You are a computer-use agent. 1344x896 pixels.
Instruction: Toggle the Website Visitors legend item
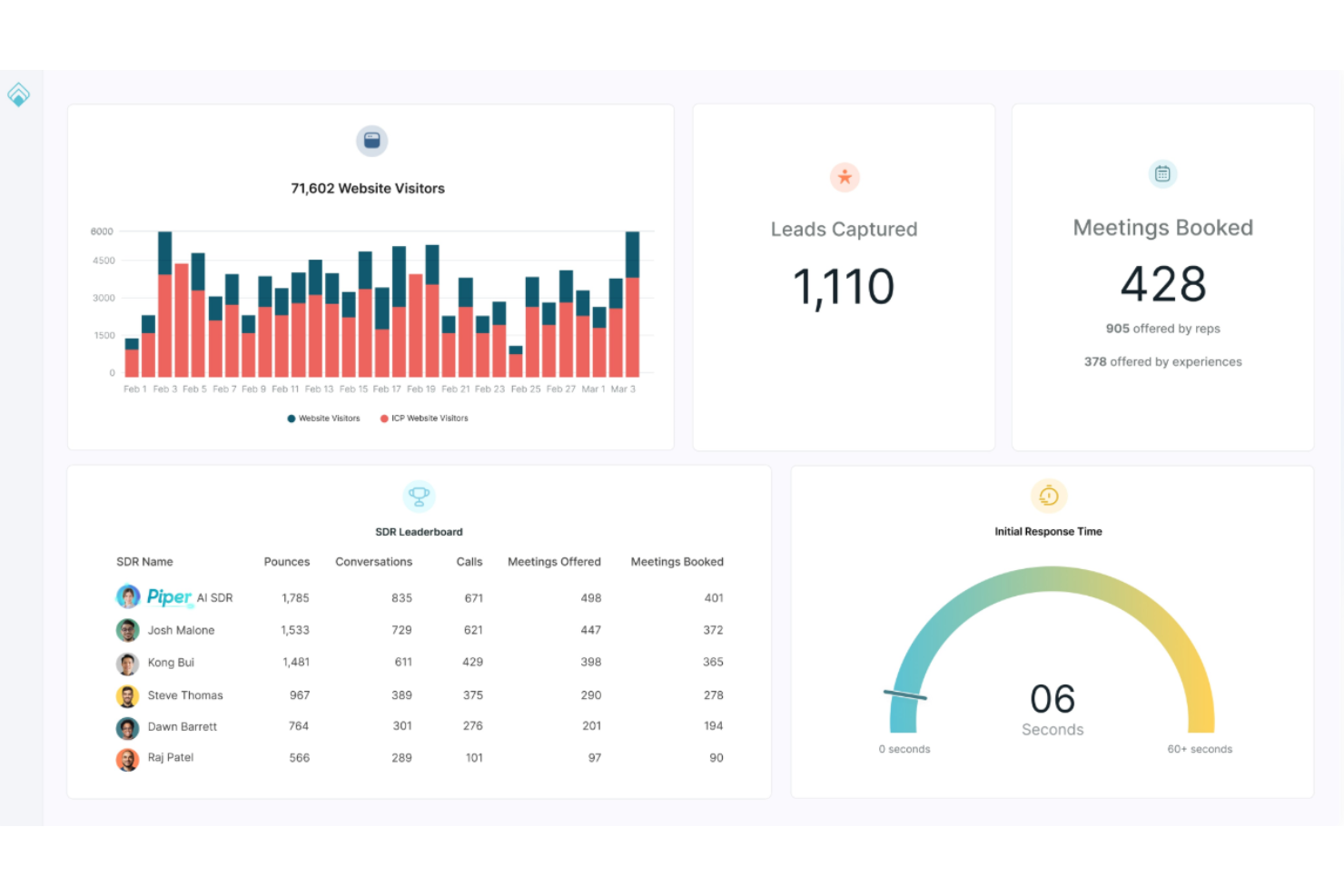click(324, 418)
